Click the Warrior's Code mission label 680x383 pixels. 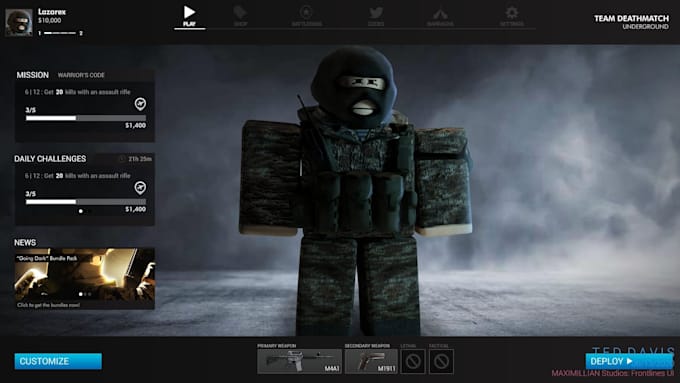click(x=81, y=75)
